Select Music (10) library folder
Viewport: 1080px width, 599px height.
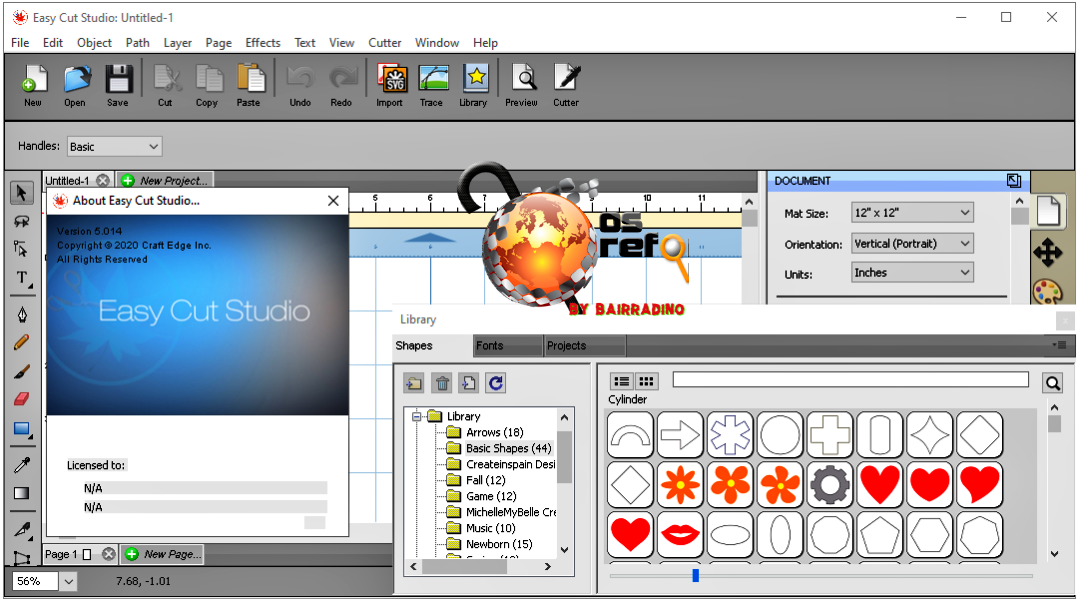pyautogui.click(x=490, y=528)
